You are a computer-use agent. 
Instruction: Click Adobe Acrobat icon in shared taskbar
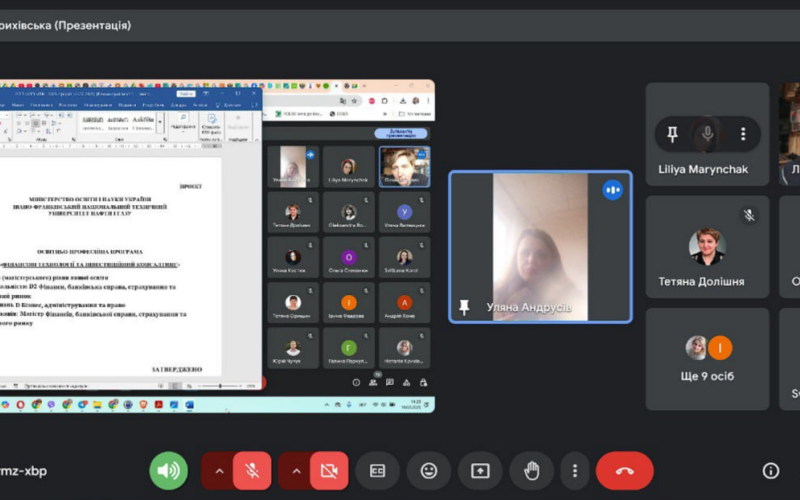pos(159,405)
